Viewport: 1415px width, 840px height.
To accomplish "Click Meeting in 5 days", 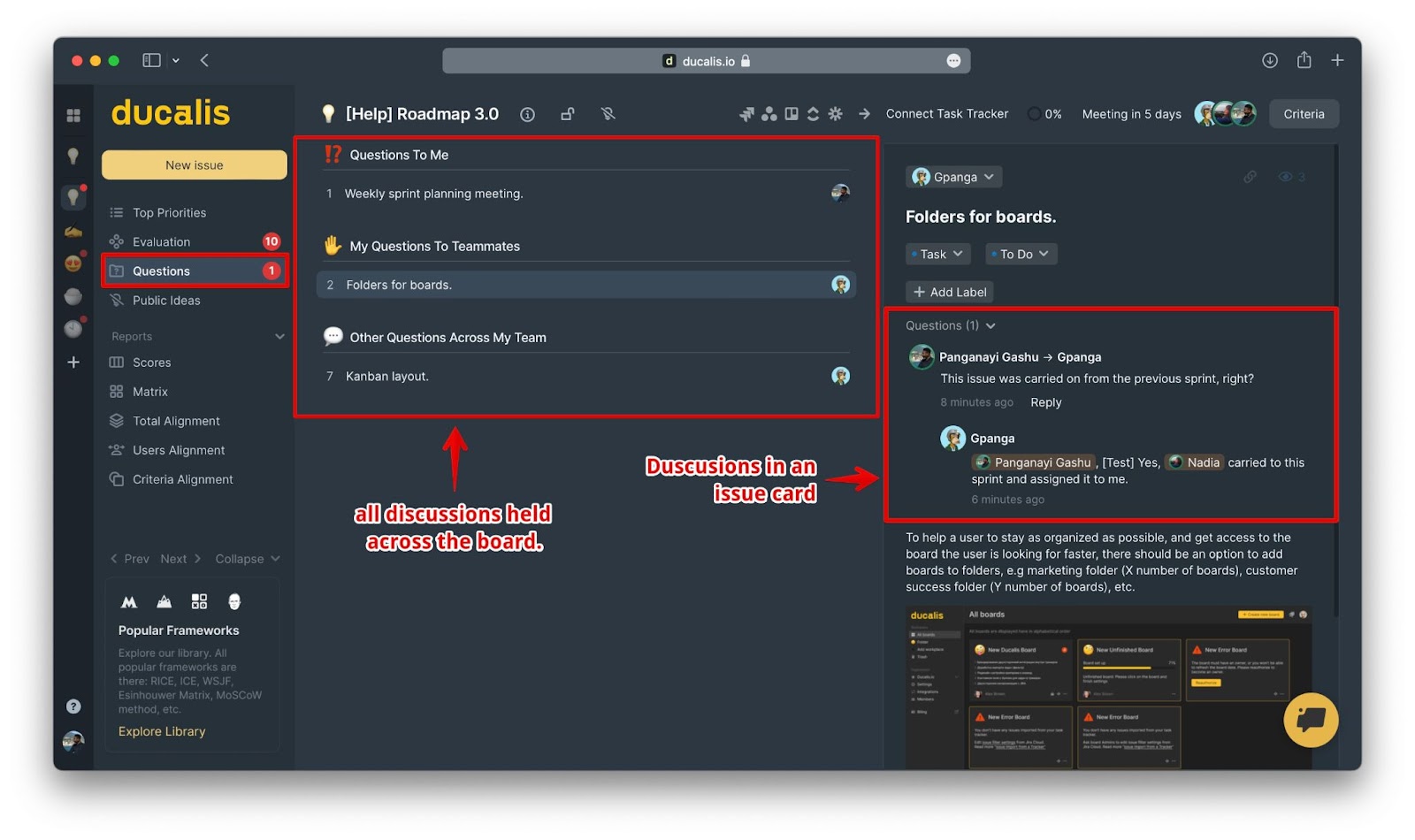I will [1131, 114].
